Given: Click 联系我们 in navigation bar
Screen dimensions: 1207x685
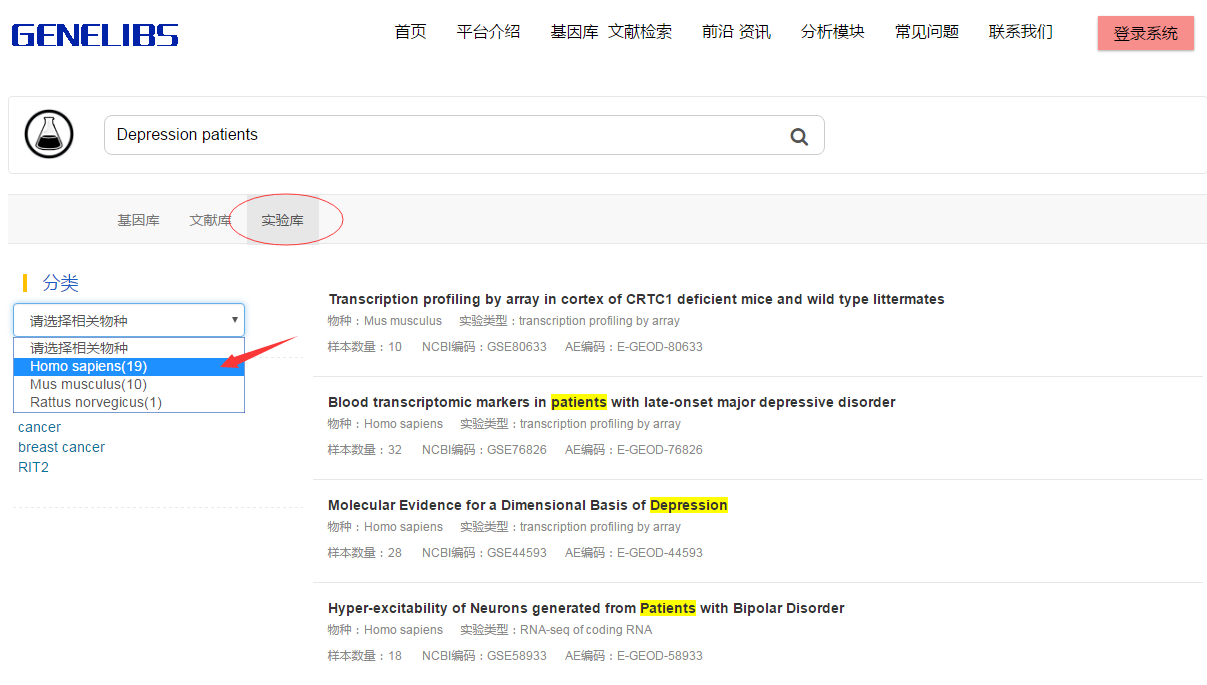Looking at the screenshot, I should click(x=1020, y=32).
